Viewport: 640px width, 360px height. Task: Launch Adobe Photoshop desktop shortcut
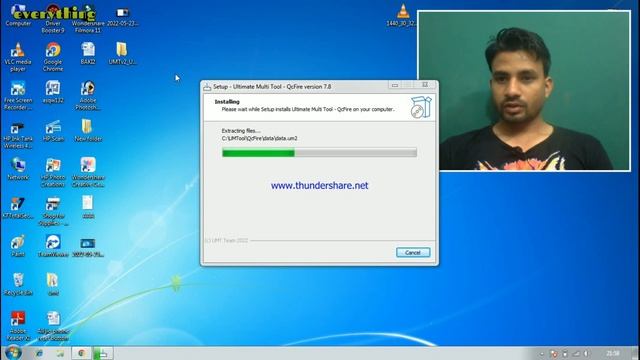click(88, 96)
